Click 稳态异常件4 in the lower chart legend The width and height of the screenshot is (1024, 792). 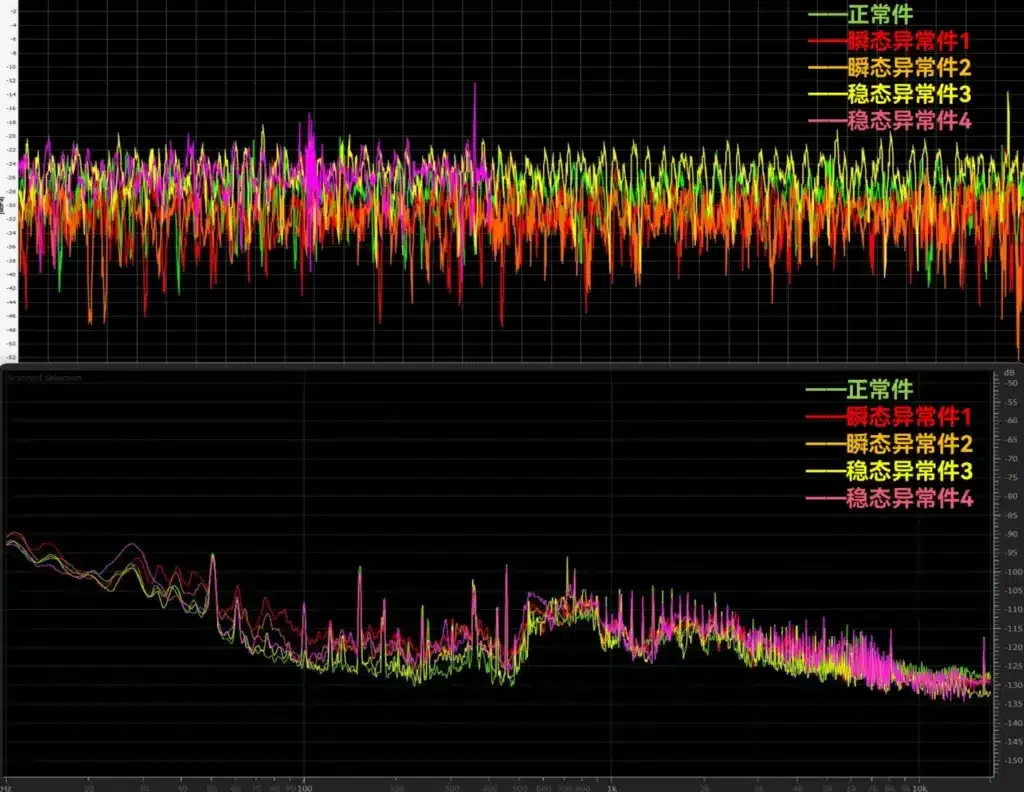click(x=908, y=499)
